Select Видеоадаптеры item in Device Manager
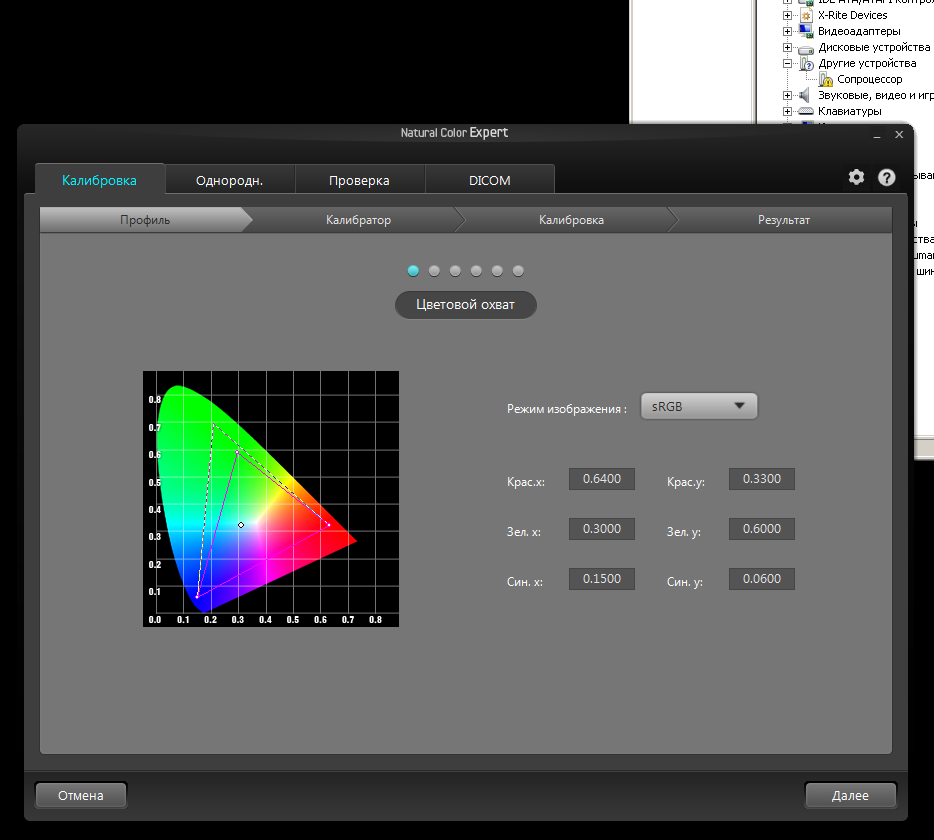The width and height of the screenshot is (934, 840). pos(859,31)
